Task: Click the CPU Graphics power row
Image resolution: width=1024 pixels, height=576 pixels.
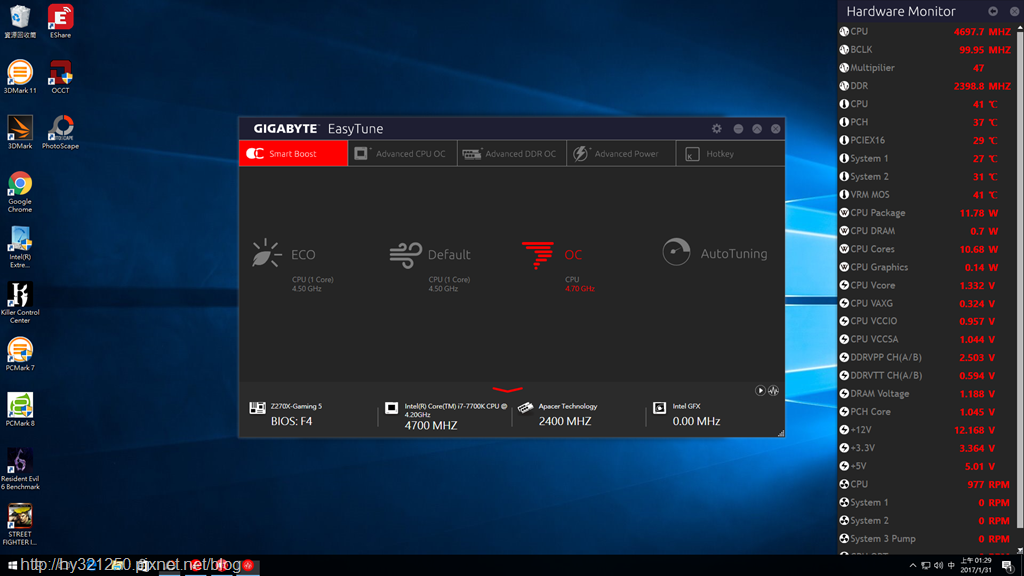Action: 926,267
